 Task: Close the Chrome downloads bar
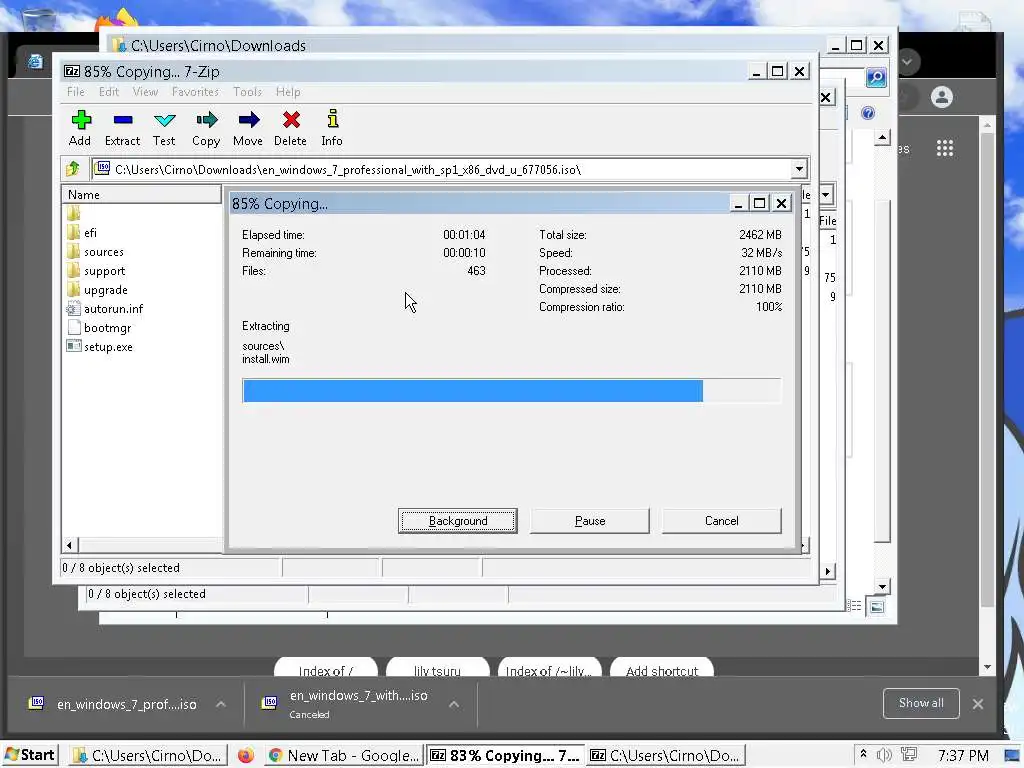point(978,704)
